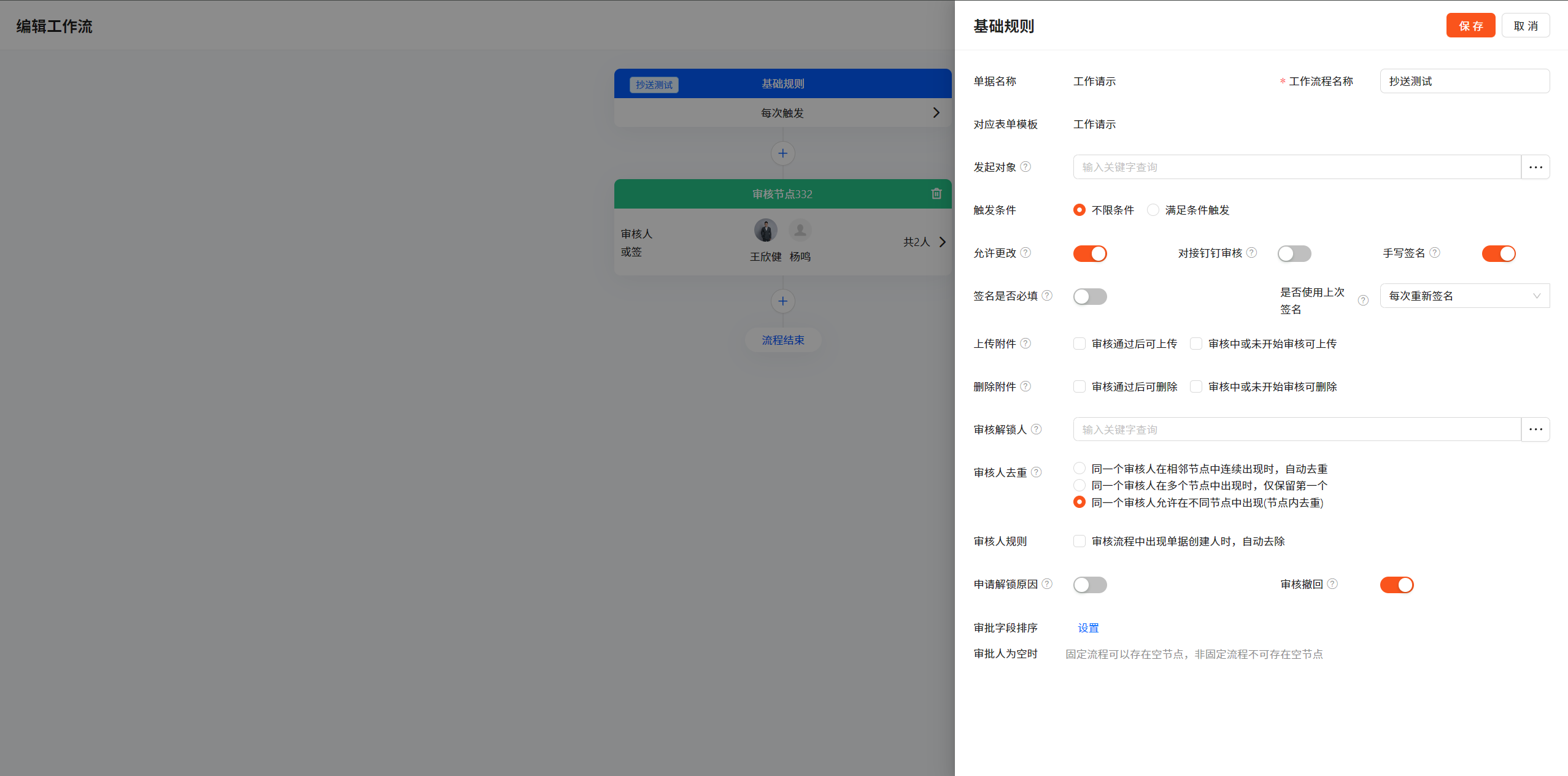
Task: Click the 取消 button
Action: [1525, 26]
